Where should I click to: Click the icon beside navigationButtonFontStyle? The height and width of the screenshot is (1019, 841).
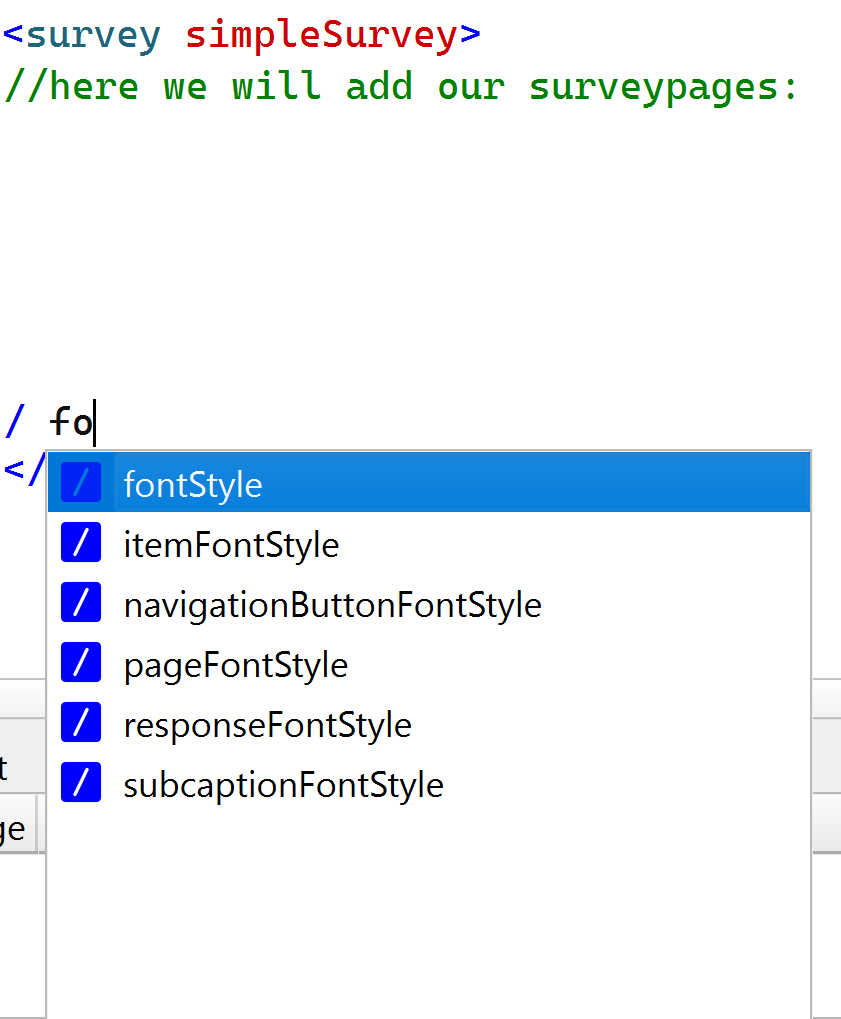[x=81, y=604]
